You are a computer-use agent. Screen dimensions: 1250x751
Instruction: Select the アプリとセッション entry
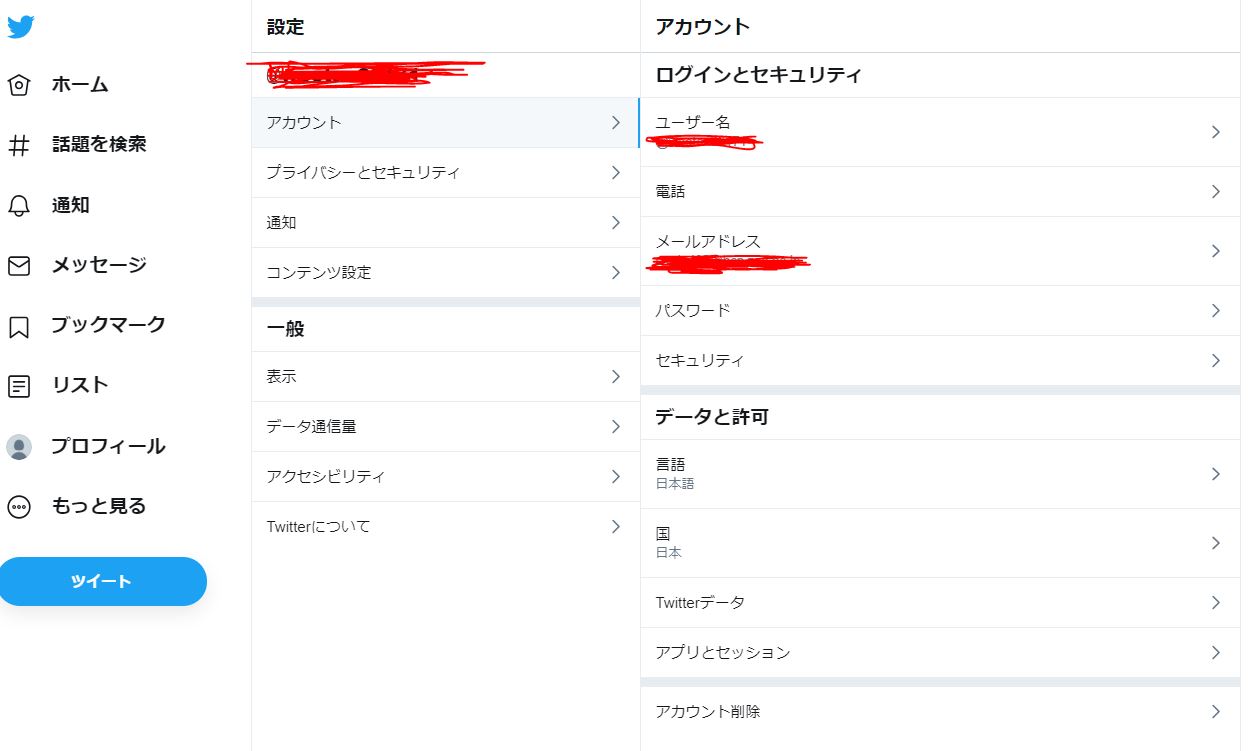click(722, 653)
